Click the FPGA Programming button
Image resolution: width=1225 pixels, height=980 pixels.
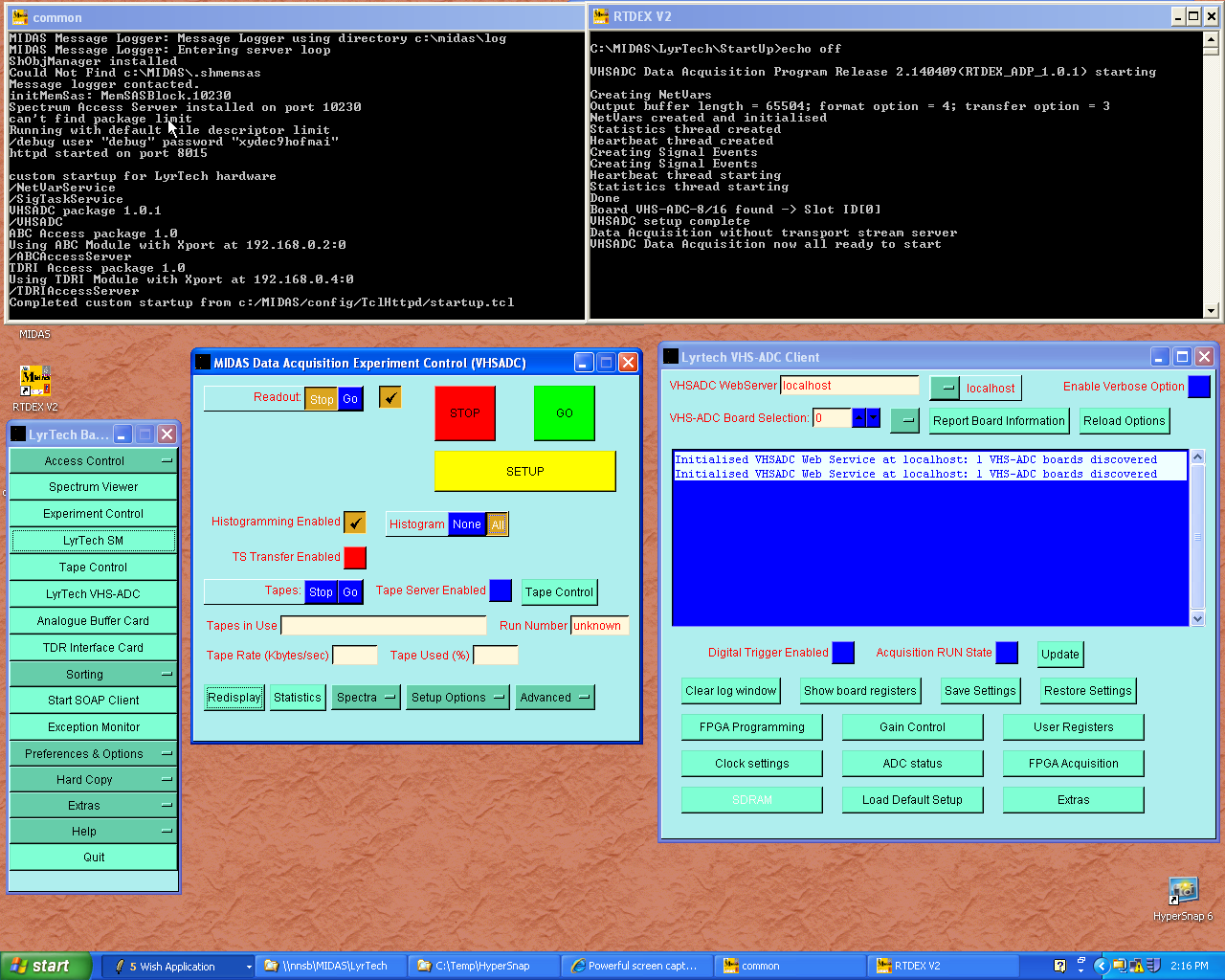pyautogui.click(x=751, y=727)
